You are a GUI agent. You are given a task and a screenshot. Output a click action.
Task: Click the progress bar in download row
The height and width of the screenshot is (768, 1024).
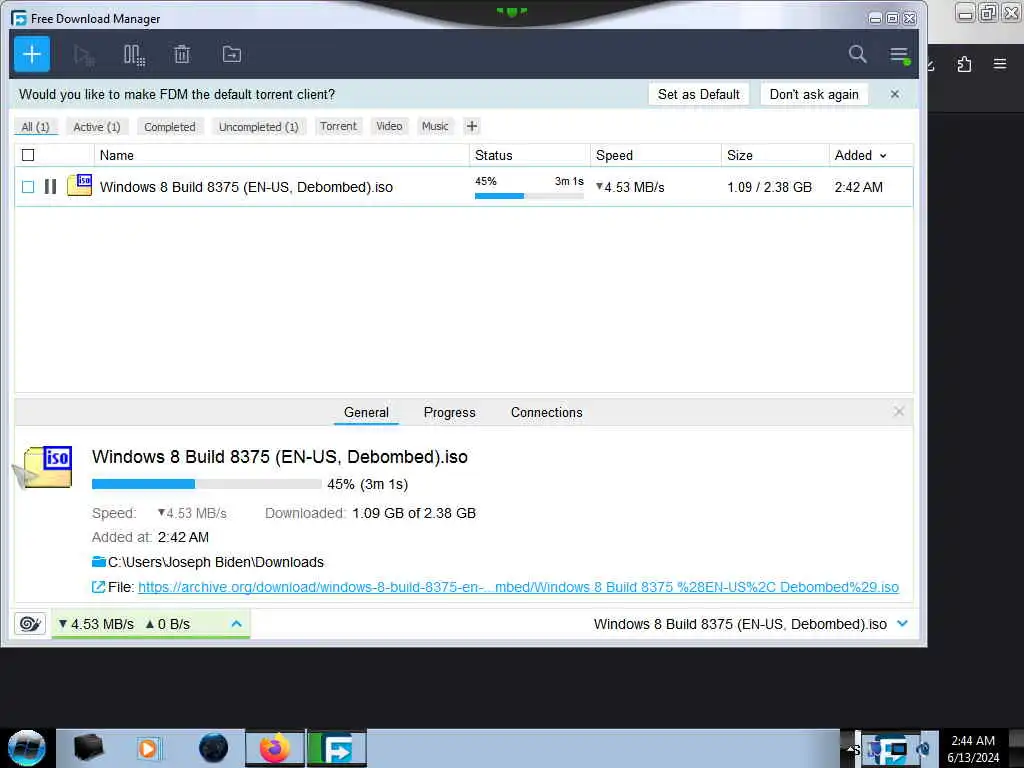coord(529,196)
